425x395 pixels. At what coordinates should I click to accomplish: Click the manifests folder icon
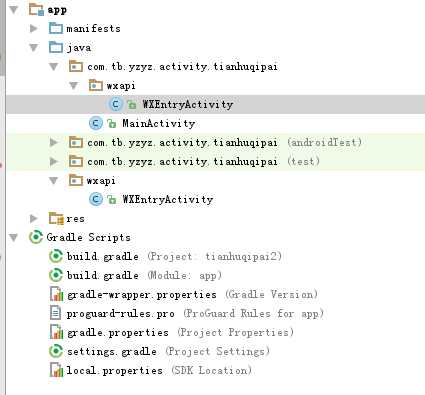[55, 28]
